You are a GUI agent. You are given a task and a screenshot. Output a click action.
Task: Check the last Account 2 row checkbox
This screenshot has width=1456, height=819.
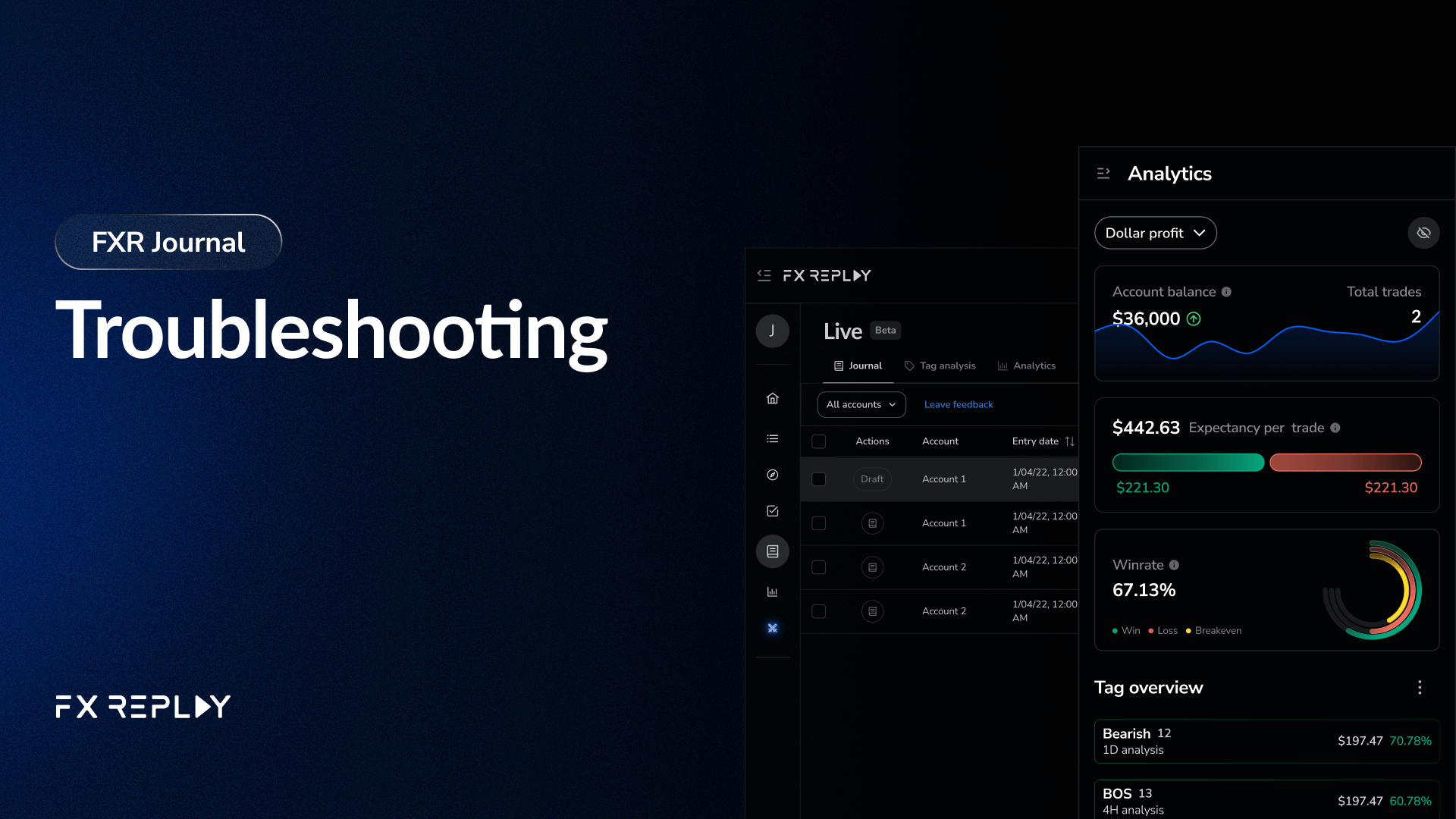(818, 611)
